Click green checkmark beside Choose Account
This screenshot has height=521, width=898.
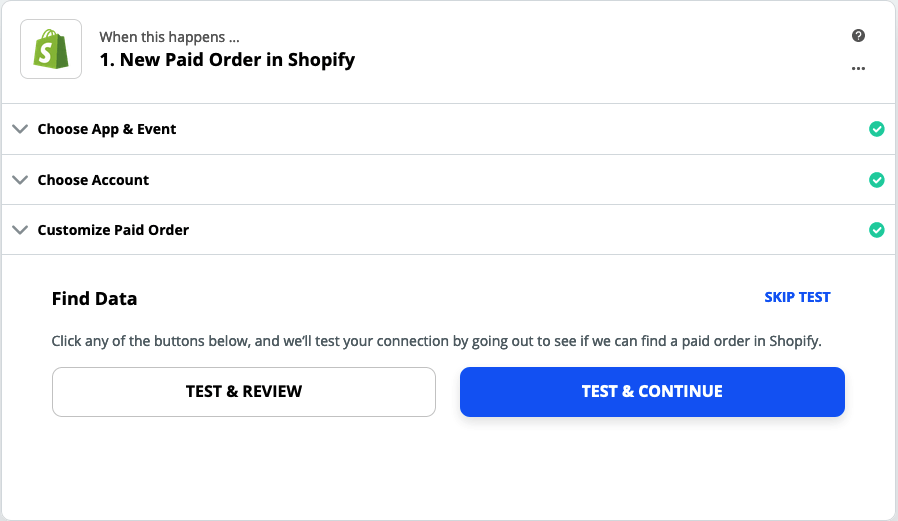(x=876, y=180)
